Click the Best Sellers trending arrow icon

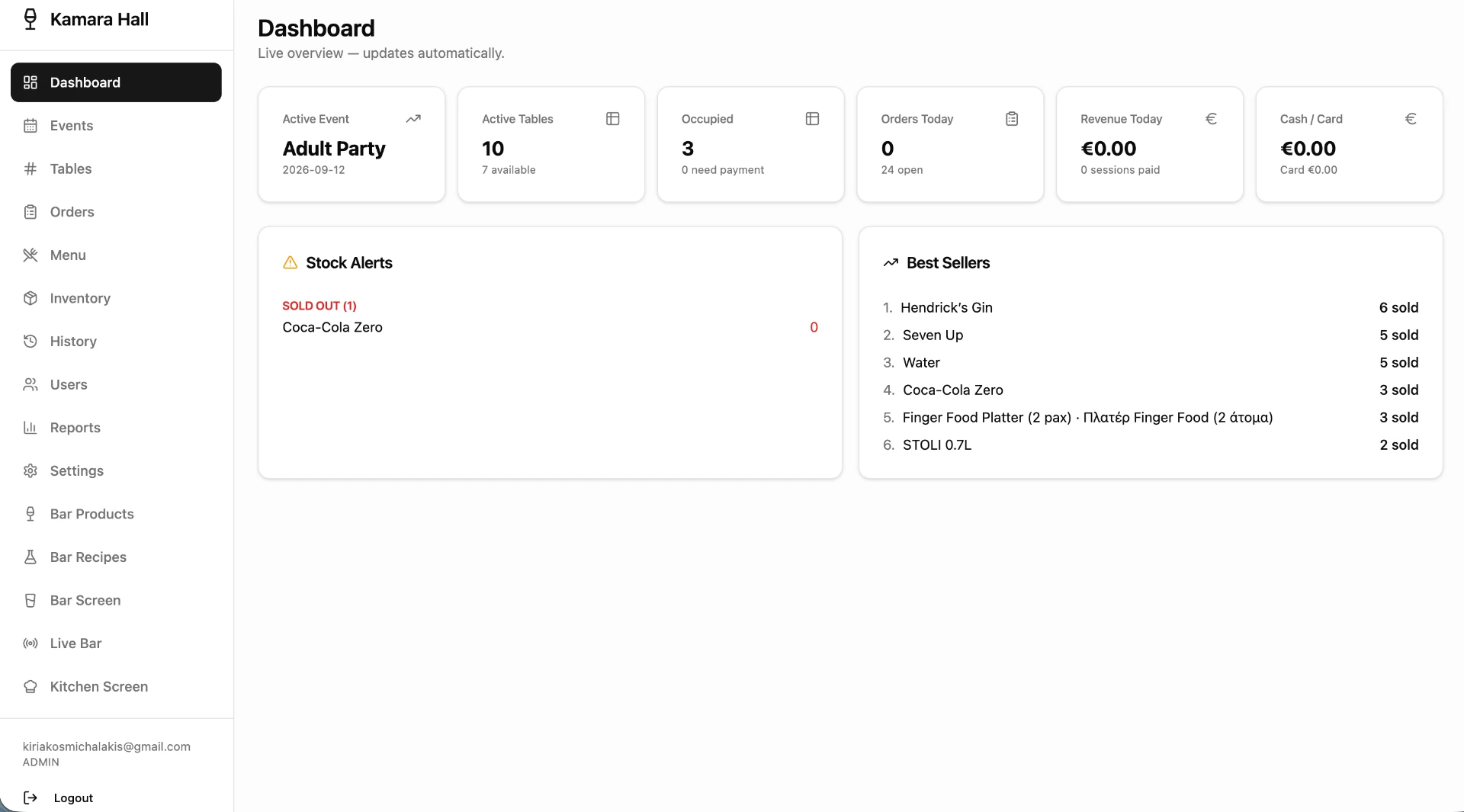click(891, 262)
